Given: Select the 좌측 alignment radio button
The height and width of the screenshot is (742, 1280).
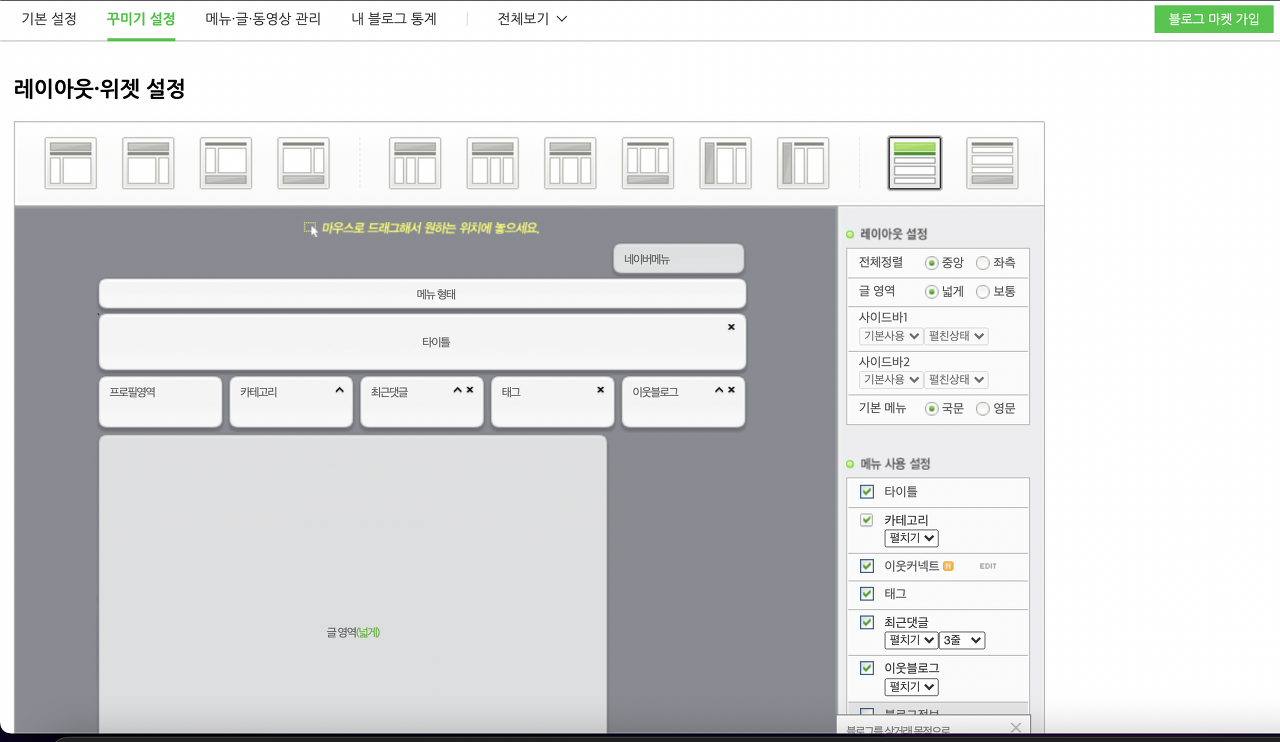Looking at the screenshot, I should pos(983,263).
